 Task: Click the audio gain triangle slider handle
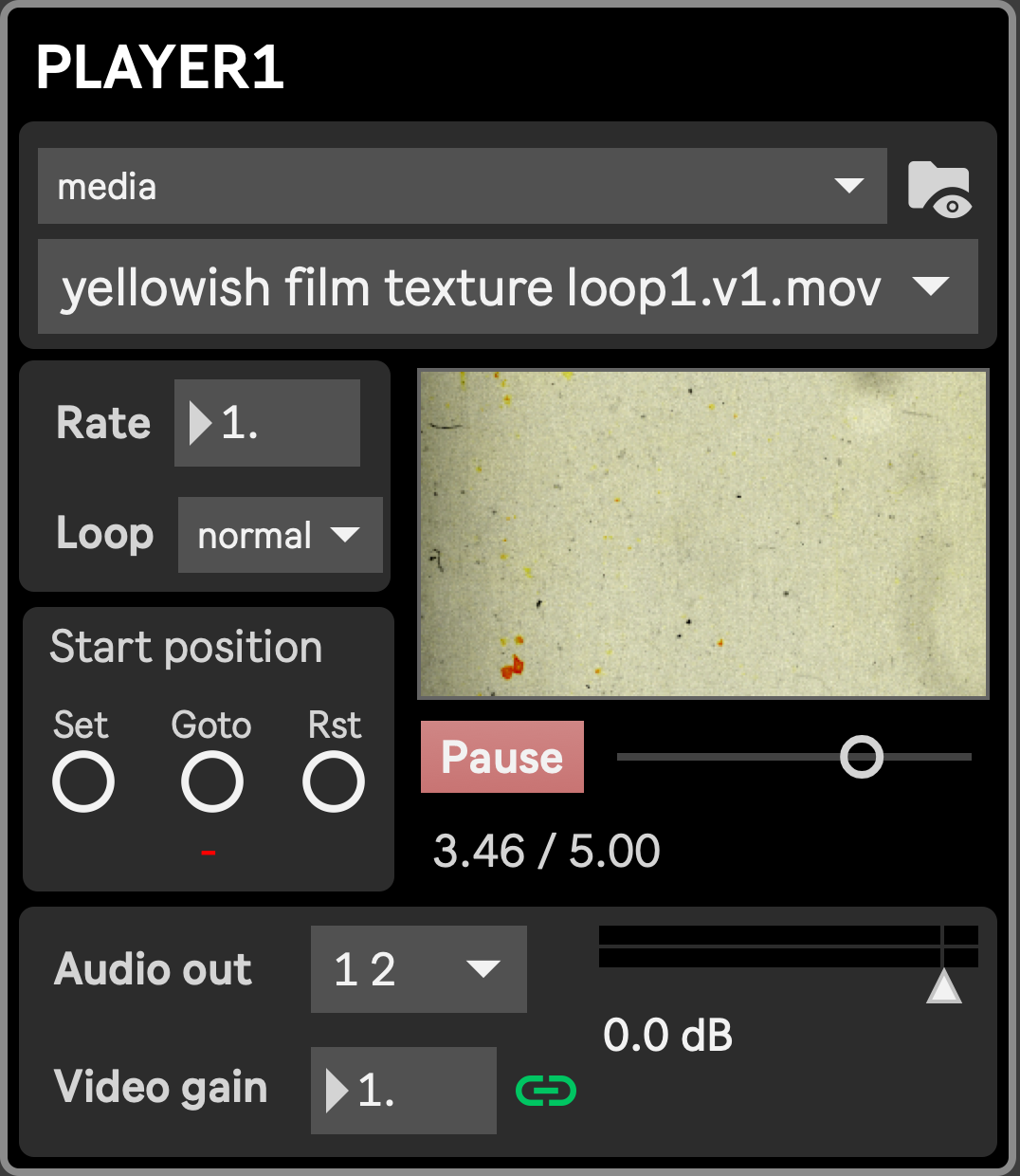coord(944,986)
